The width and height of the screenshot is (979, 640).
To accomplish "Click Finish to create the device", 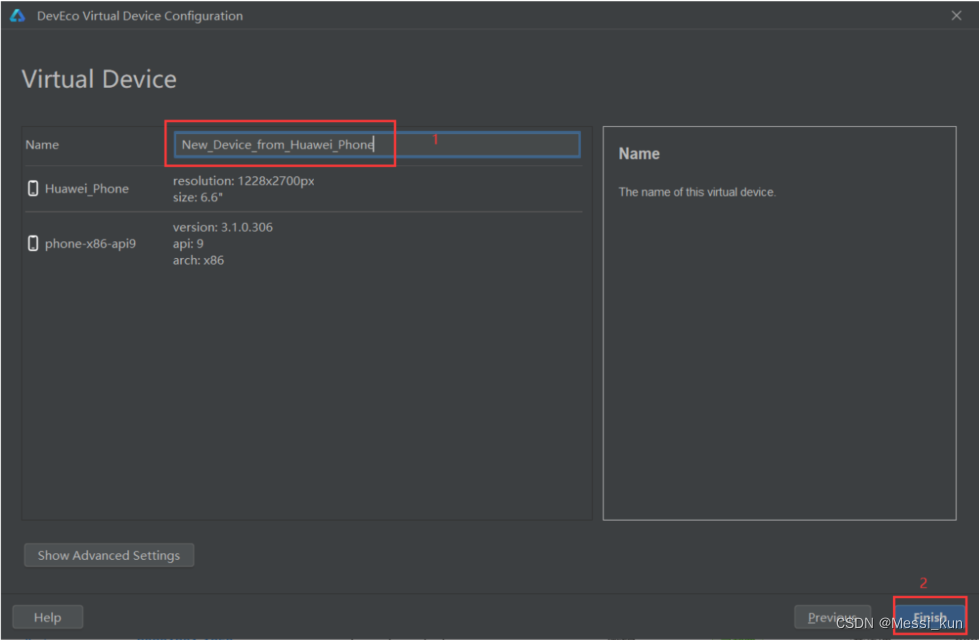I will pos(930,617).
